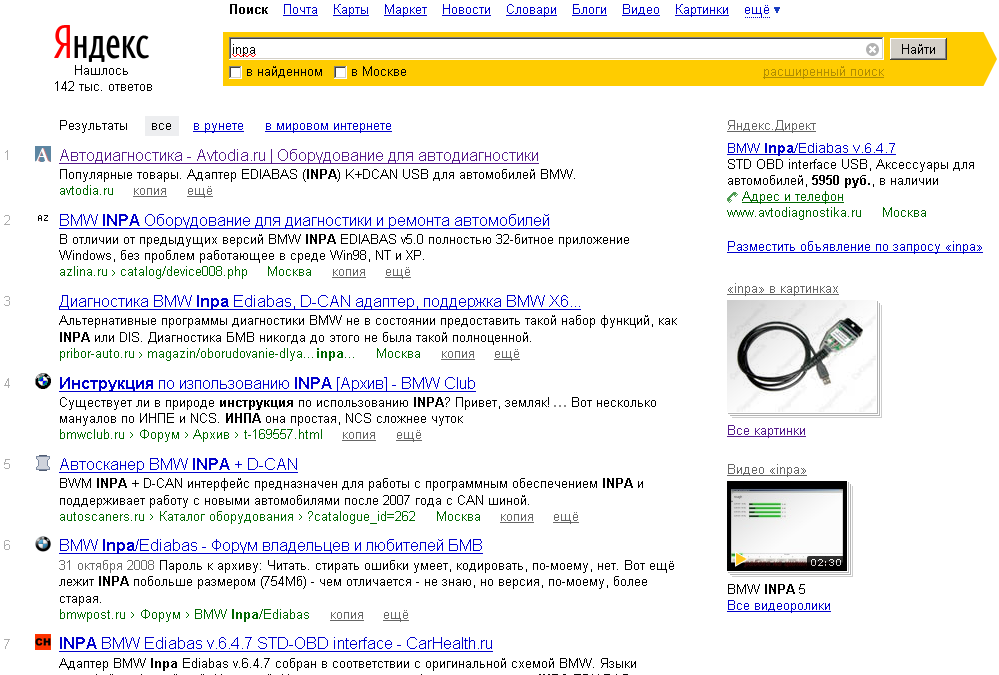The image size is (999, 675).
Task: Open BMW Inpa/Ediabas forum result
Action: (271, 545)
